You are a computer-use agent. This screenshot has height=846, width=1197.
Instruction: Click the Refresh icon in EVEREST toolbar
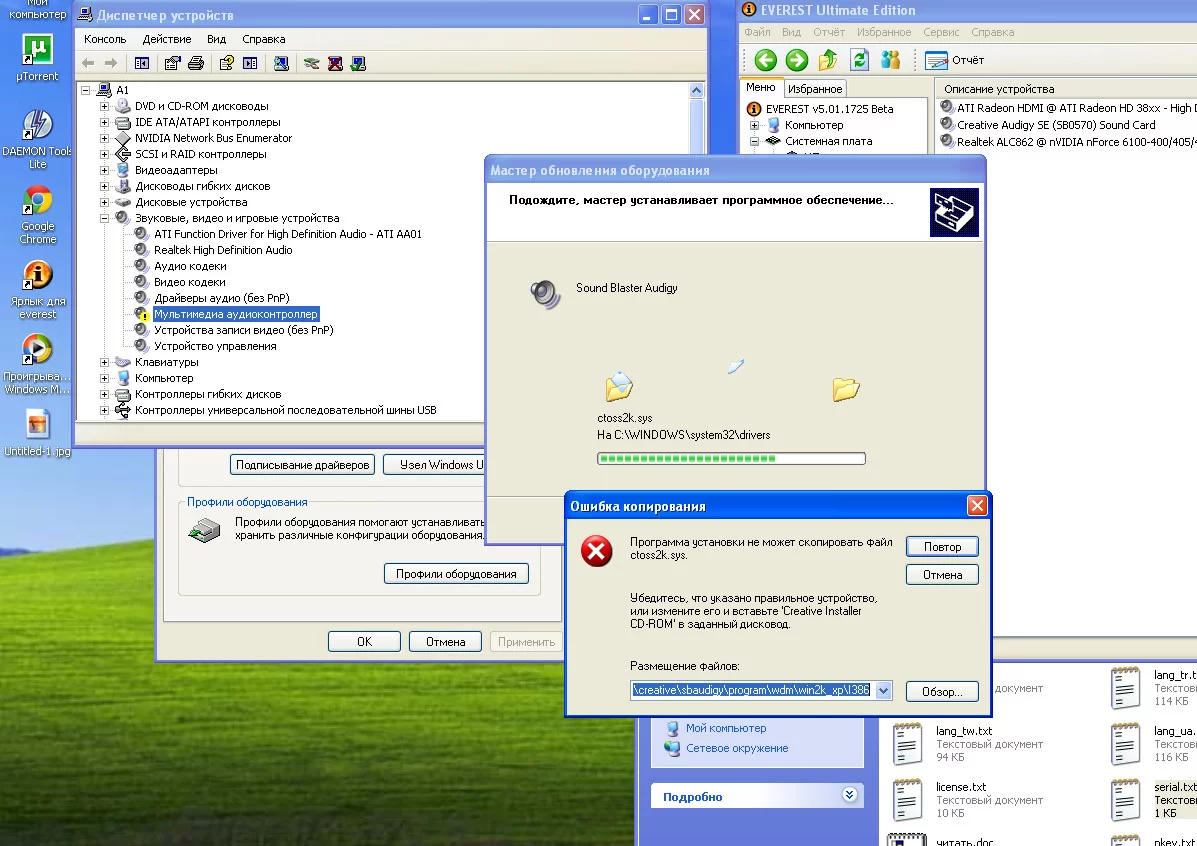858,60
